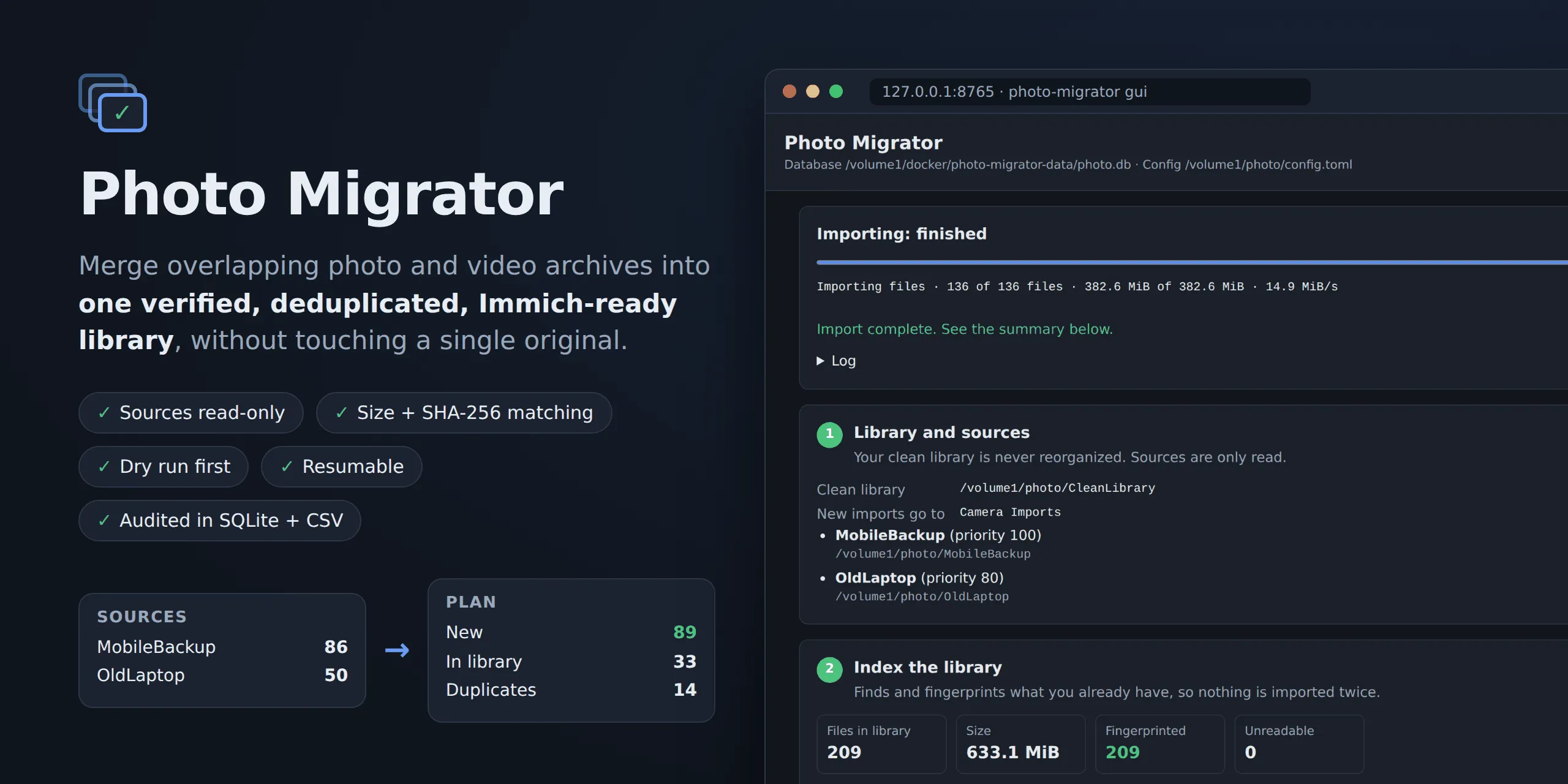
Task: Click the red close window dot
Action: pyautogui.click(x=790, y=91)
